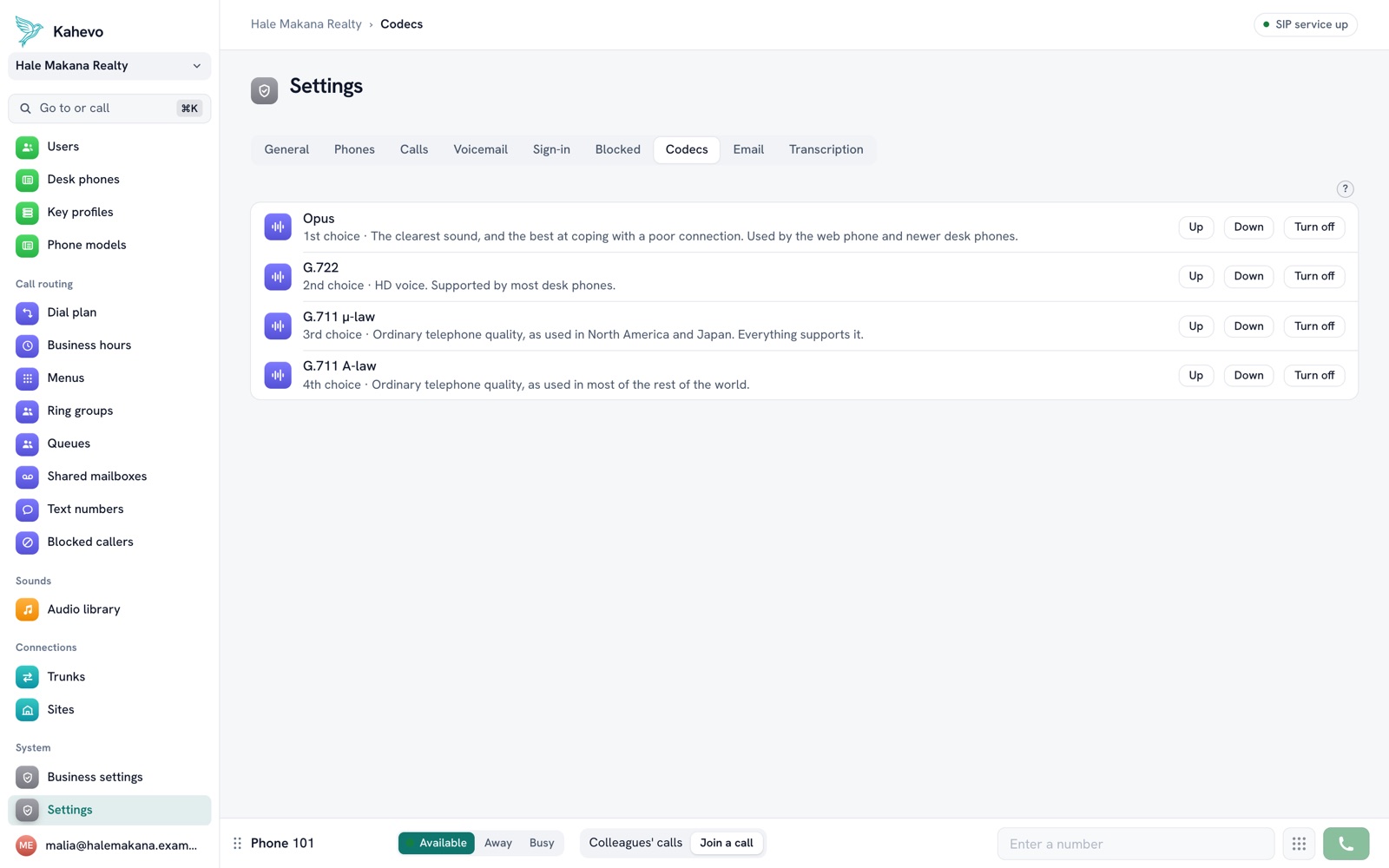
Task: Open Menus keypad icon
Action: coord(27,378)
